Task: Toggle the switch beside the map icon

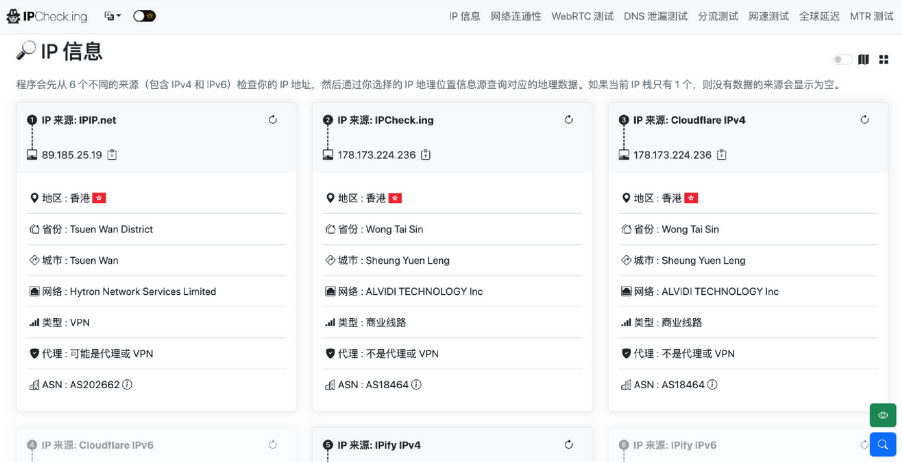Action: click(x=843, y=59)
